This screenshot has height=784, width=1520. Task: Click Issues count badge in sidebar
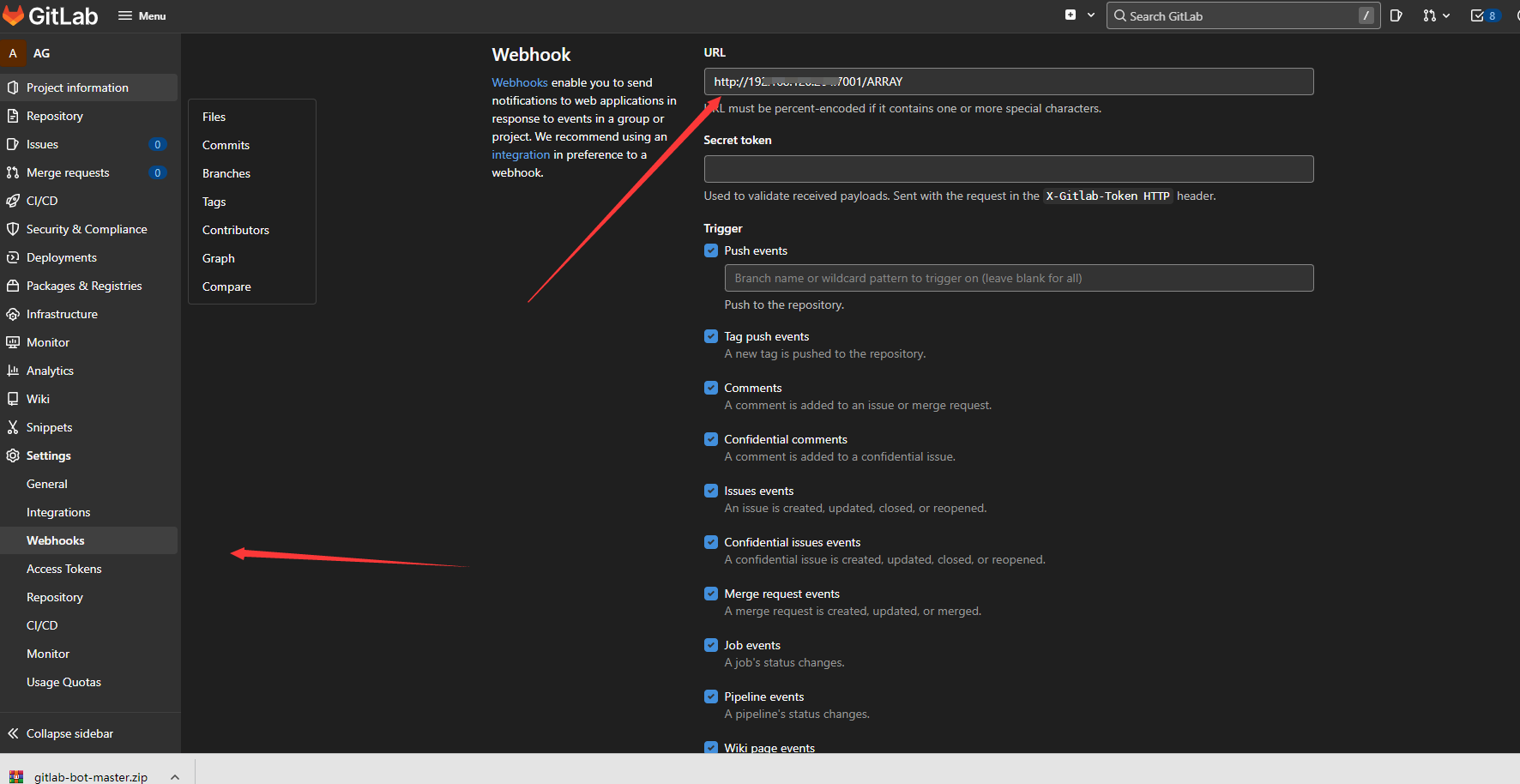tap(158, 144)
